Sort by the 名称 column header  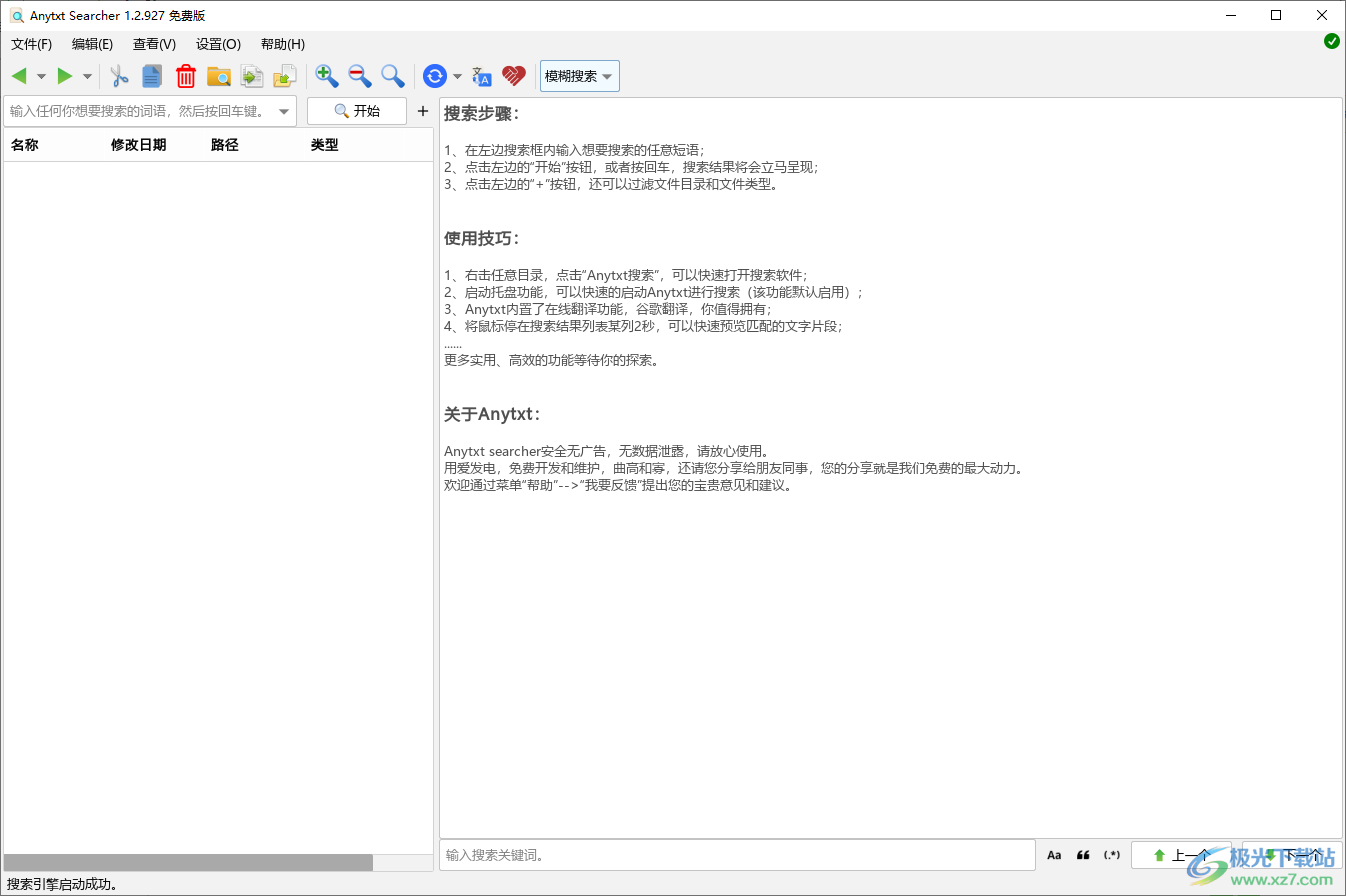pos(25,145)
